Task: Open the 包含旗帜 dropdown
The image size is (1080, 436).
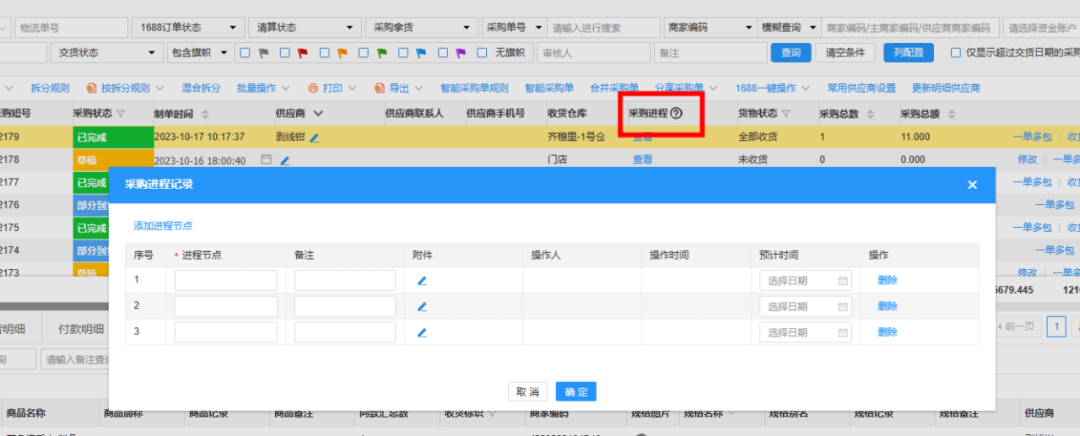Action: click(199, 52)
